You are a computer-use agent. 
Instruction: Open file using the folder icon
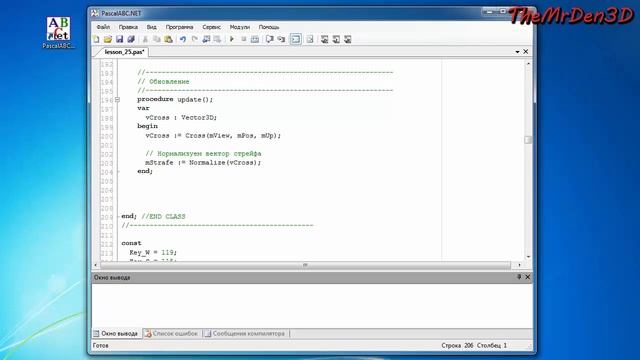point(108,39)
